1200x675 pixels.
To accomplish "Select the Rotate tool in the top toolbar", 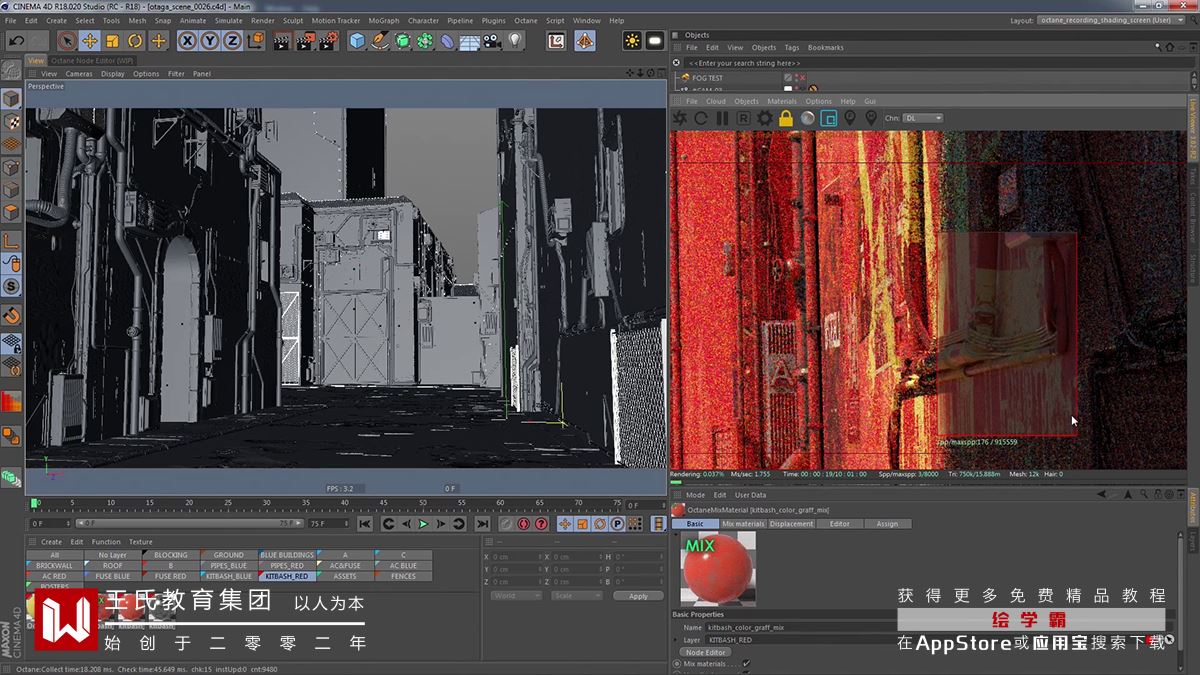I will click(135, 41).
